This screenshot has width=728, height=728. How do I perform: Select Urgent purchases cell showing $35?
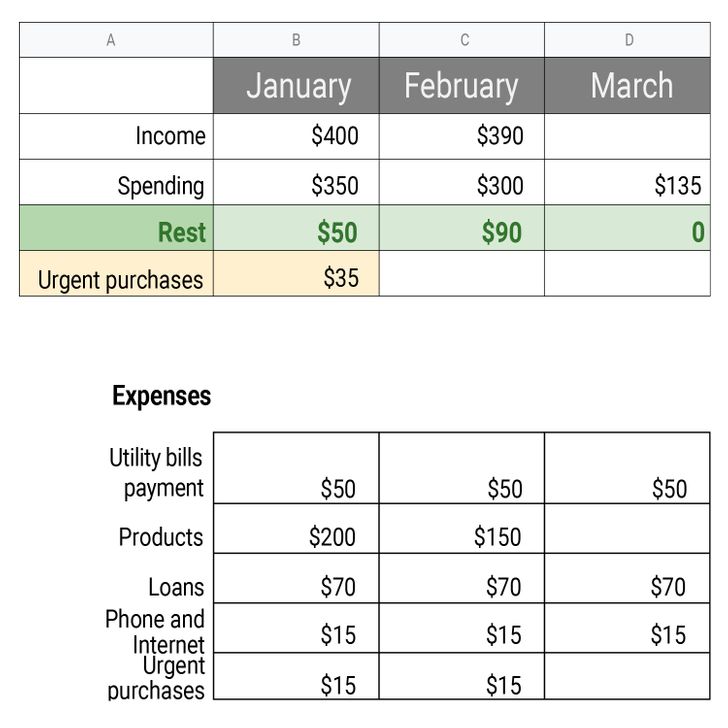point(296,273)
